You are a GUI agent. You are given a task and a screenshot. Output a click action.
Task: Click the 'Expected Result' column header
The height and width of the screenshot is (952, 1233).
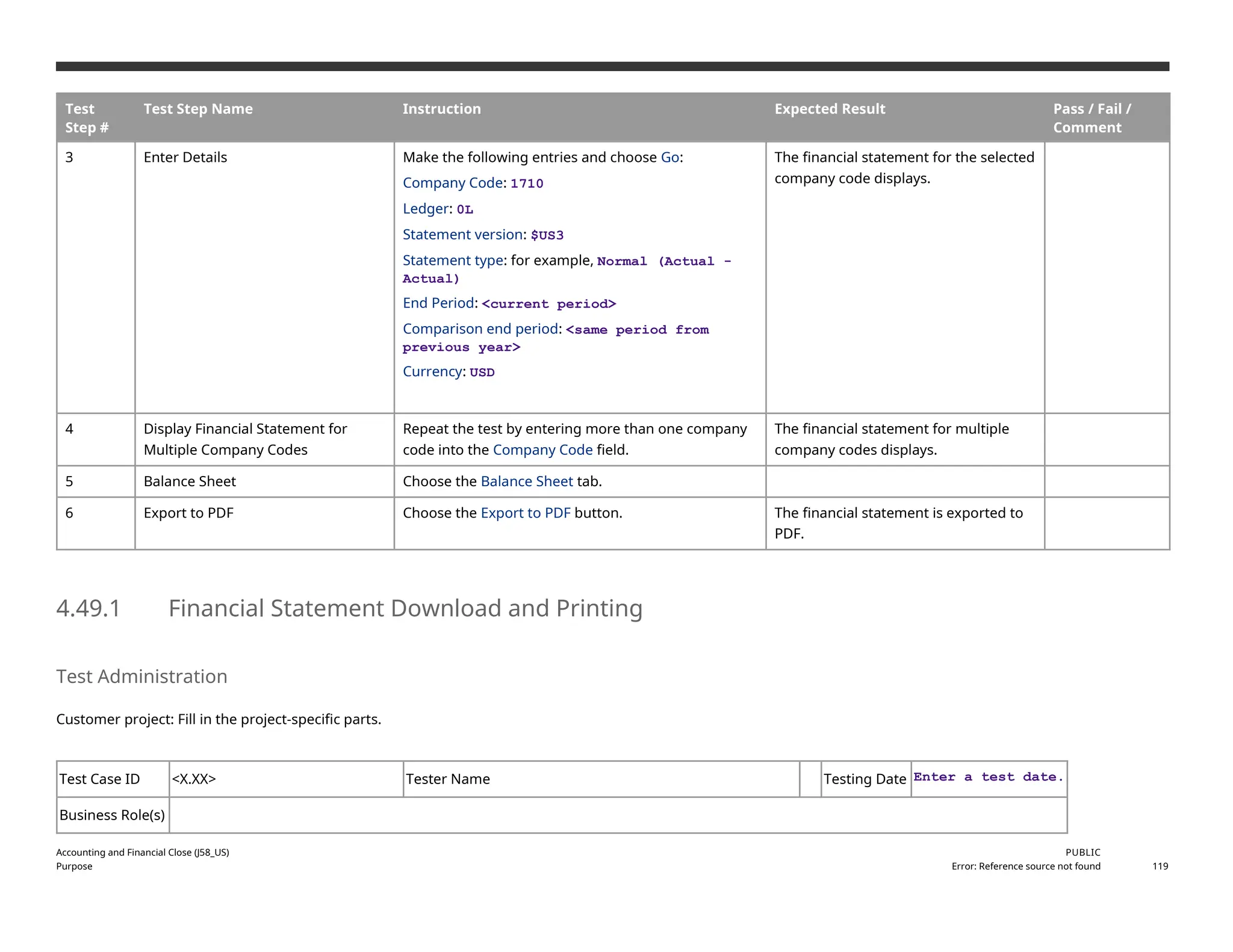(x=829, y=110)
